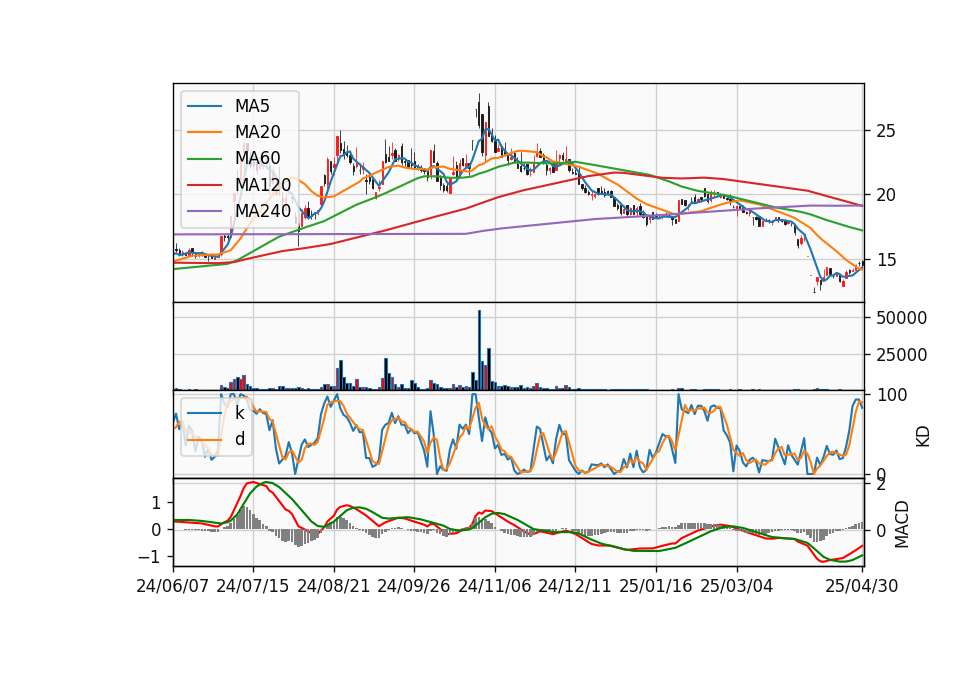Click the 25/04/30 date tick label
This screenshot has width=960, height=690.
pyautogui.click(x=862, y=586)
